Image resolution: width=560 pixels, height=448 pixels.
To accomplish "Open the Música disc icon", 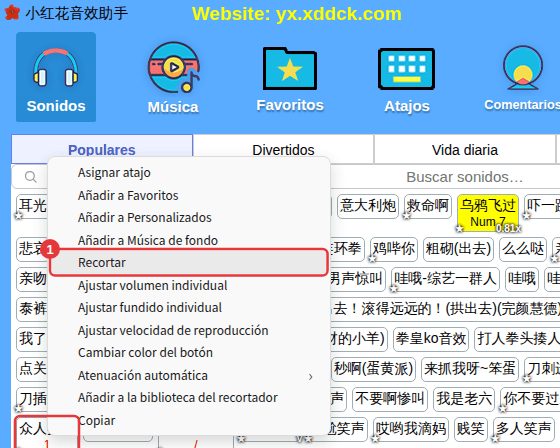I will click(x=174, y=68).
